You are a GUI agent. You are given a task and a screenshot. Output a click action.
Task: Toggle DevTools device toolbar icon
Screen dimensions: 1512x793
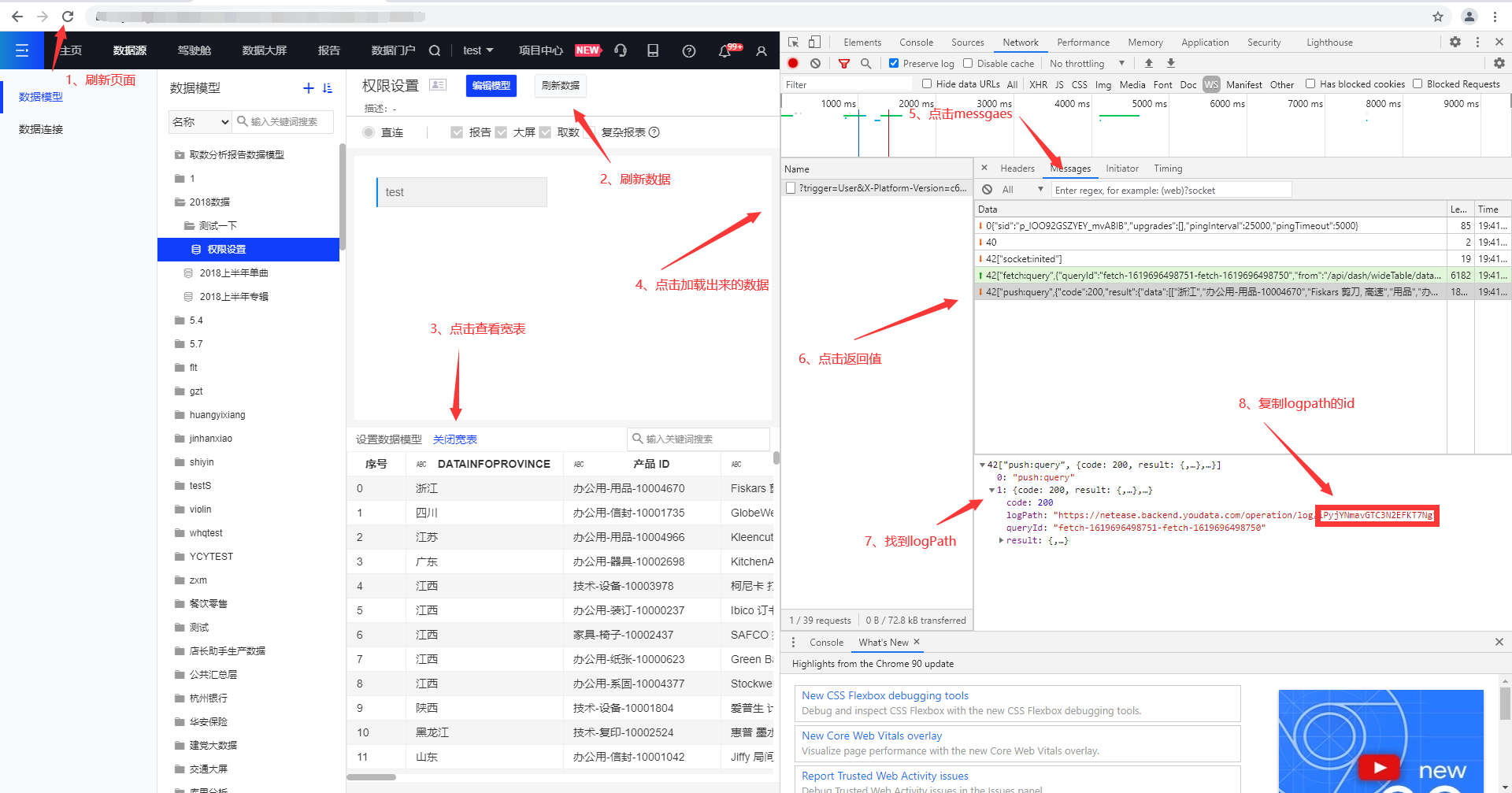(815, 43)
